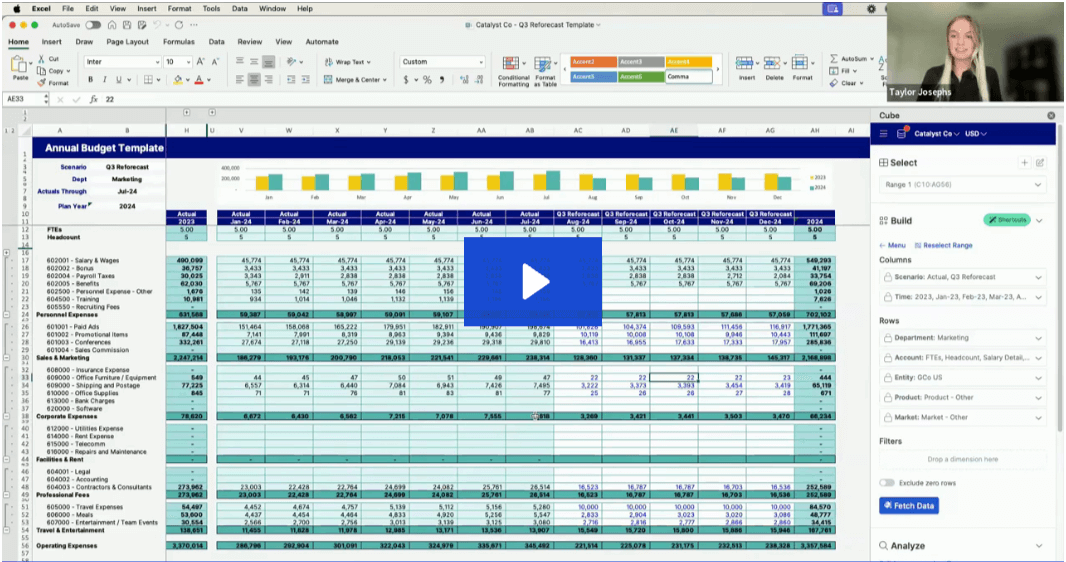Open the Range 1 dropdown

point(962,185)
